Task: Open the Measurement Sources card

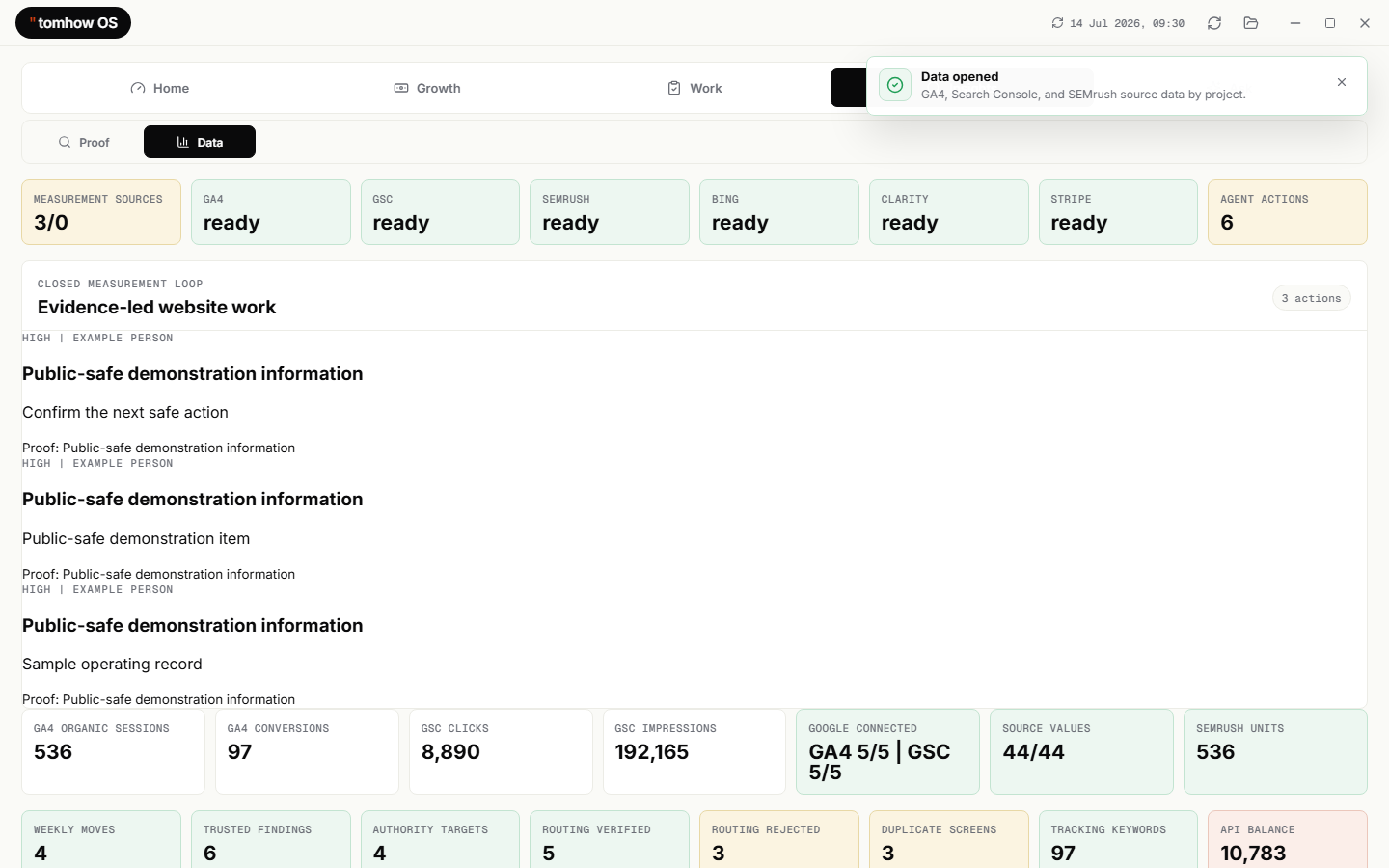Action: pos(101,212)
